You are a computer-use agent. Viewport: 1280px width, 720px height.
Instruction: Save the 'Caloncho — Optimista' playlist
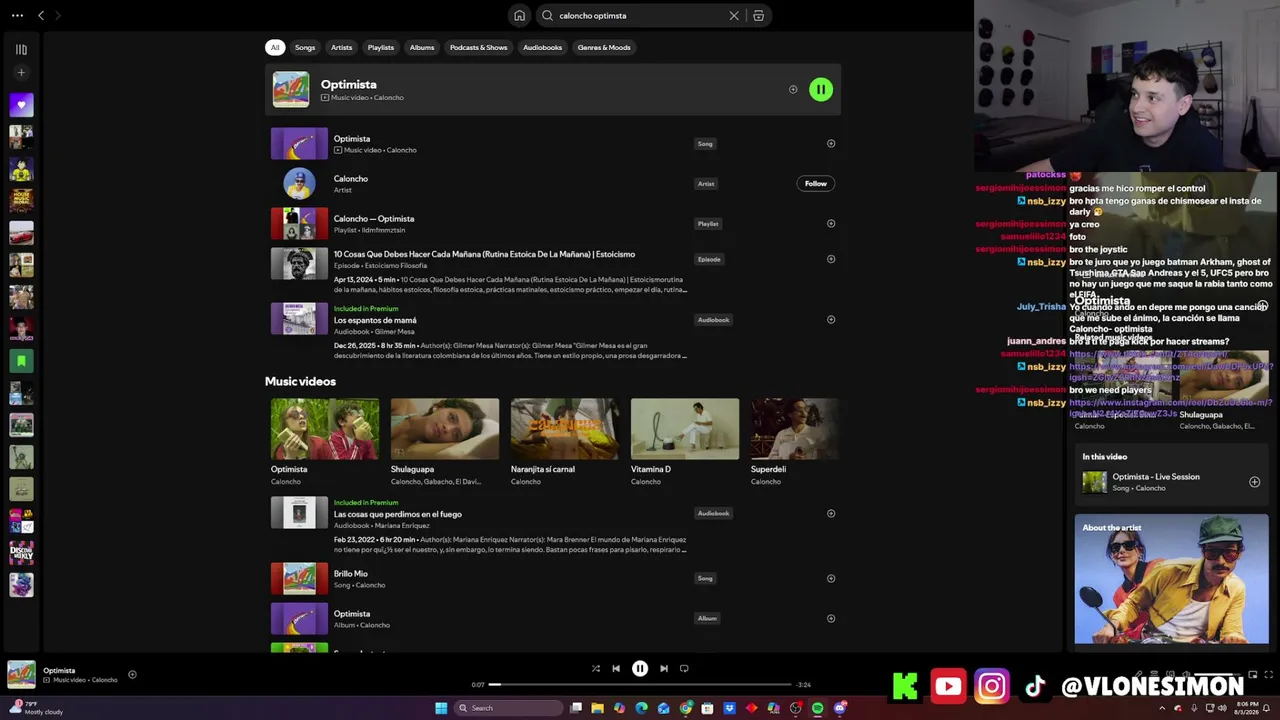(x=831, y=224)
